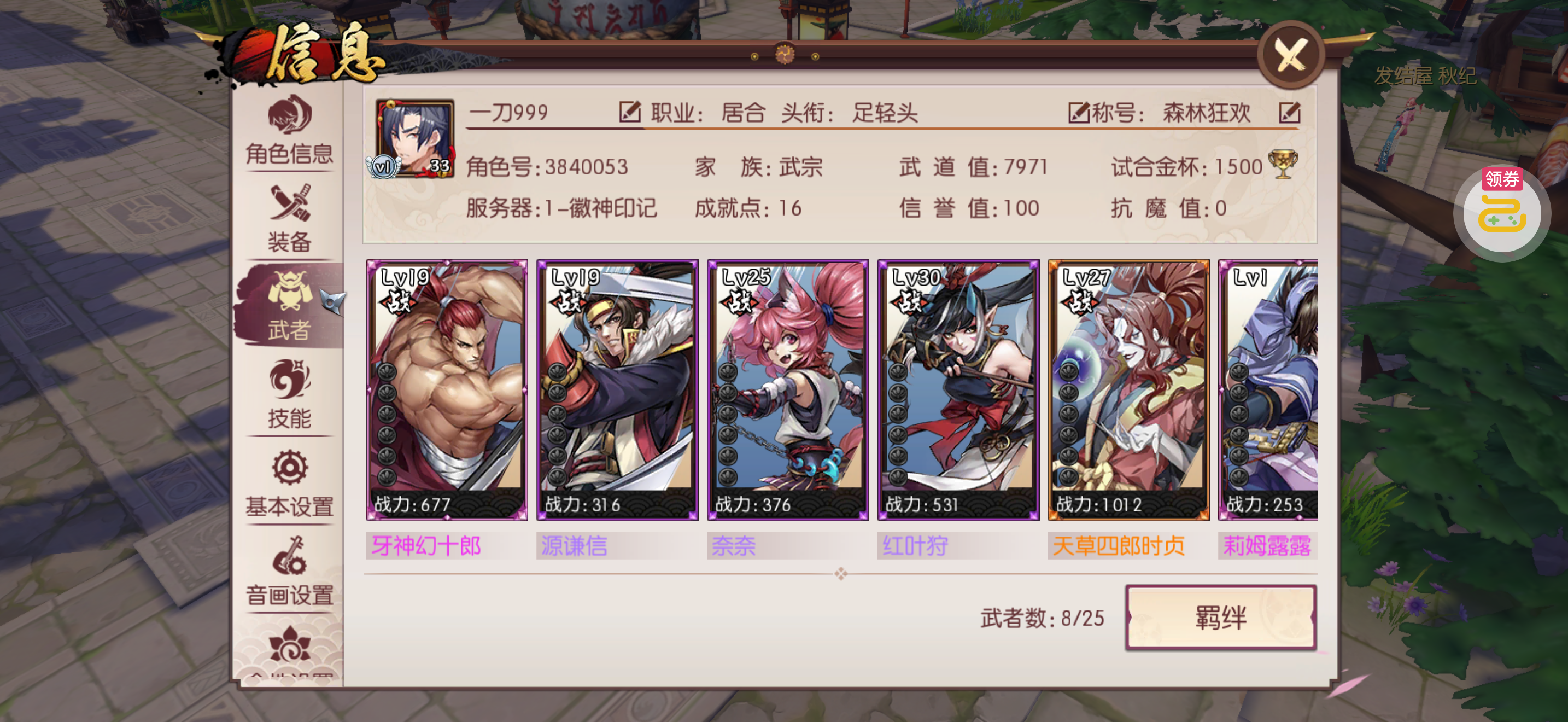This screenshot has width=1568, height=722.
Task: Open the 角色信息 sidebar tab
Action: pyautogui.click(x=289, y=131)
